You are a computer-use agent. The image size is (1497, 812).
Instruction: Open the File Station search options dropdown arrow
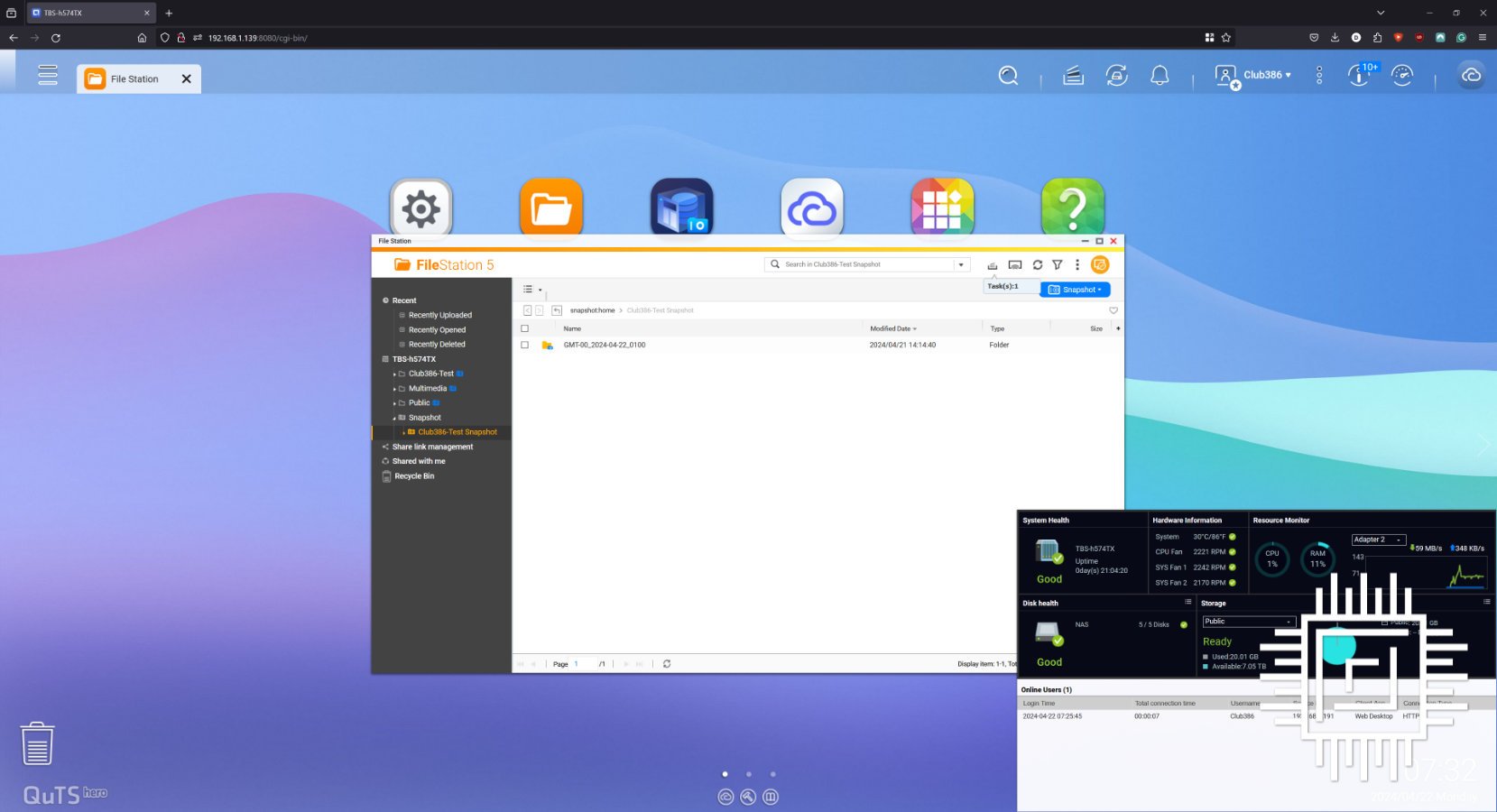(961, 265)
